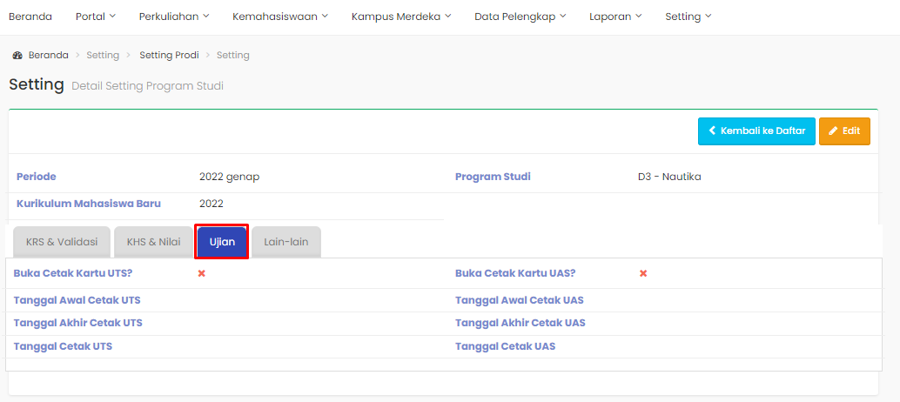
Task: Go to Beranda in the top navigation
Action: point(30,16)
